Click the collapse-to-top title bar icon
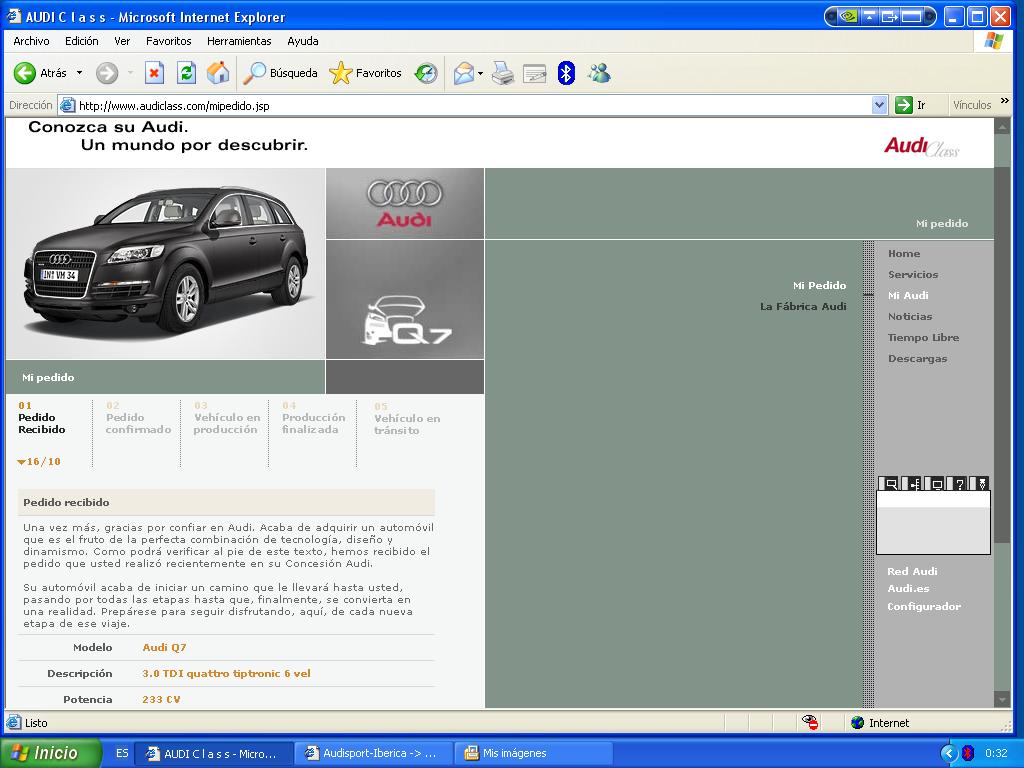This screenshot has width=1024, height=768. pyautogui.click(x=869, y=16)
